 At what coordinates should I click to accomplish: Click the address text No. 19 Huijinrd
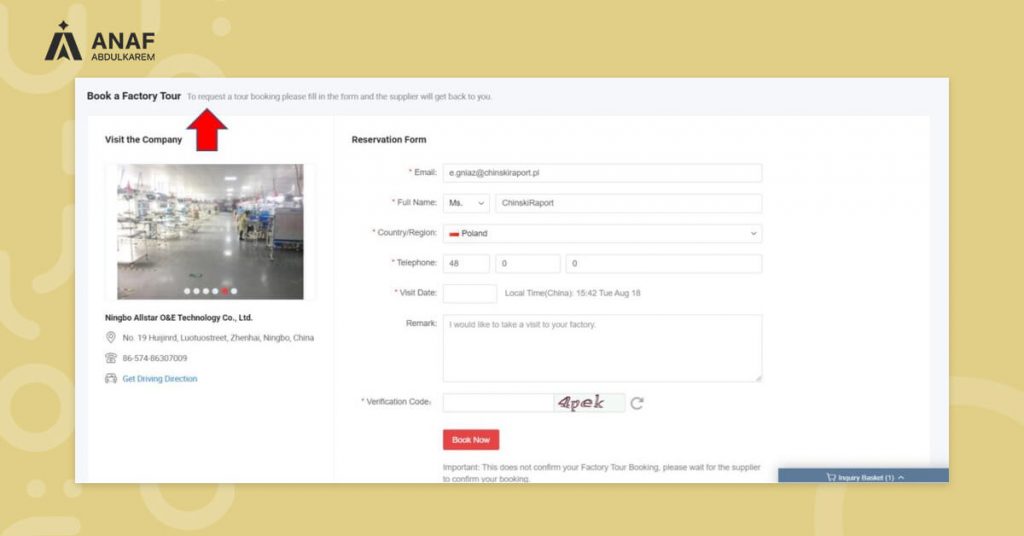218,338
